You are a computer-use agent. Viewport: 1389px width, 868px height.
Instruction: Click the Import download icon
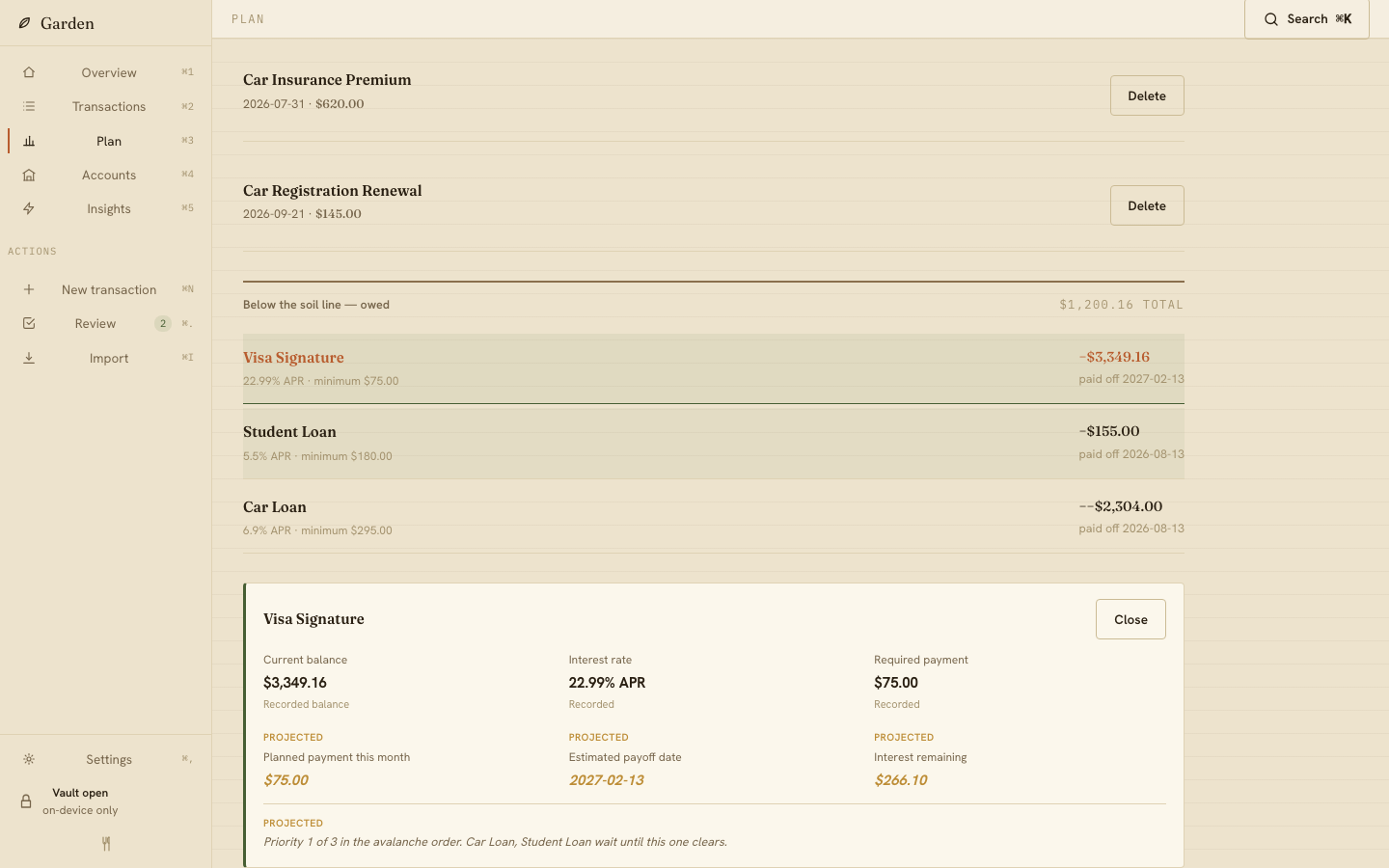point(29,358)
